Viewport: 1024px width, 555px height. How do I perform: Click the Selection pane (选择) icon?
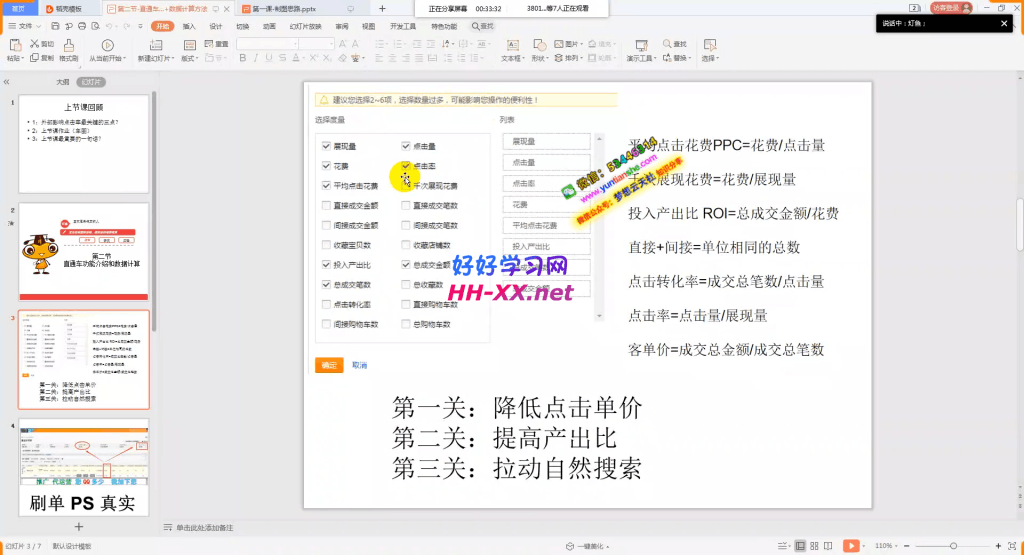(x=710, y=45)
